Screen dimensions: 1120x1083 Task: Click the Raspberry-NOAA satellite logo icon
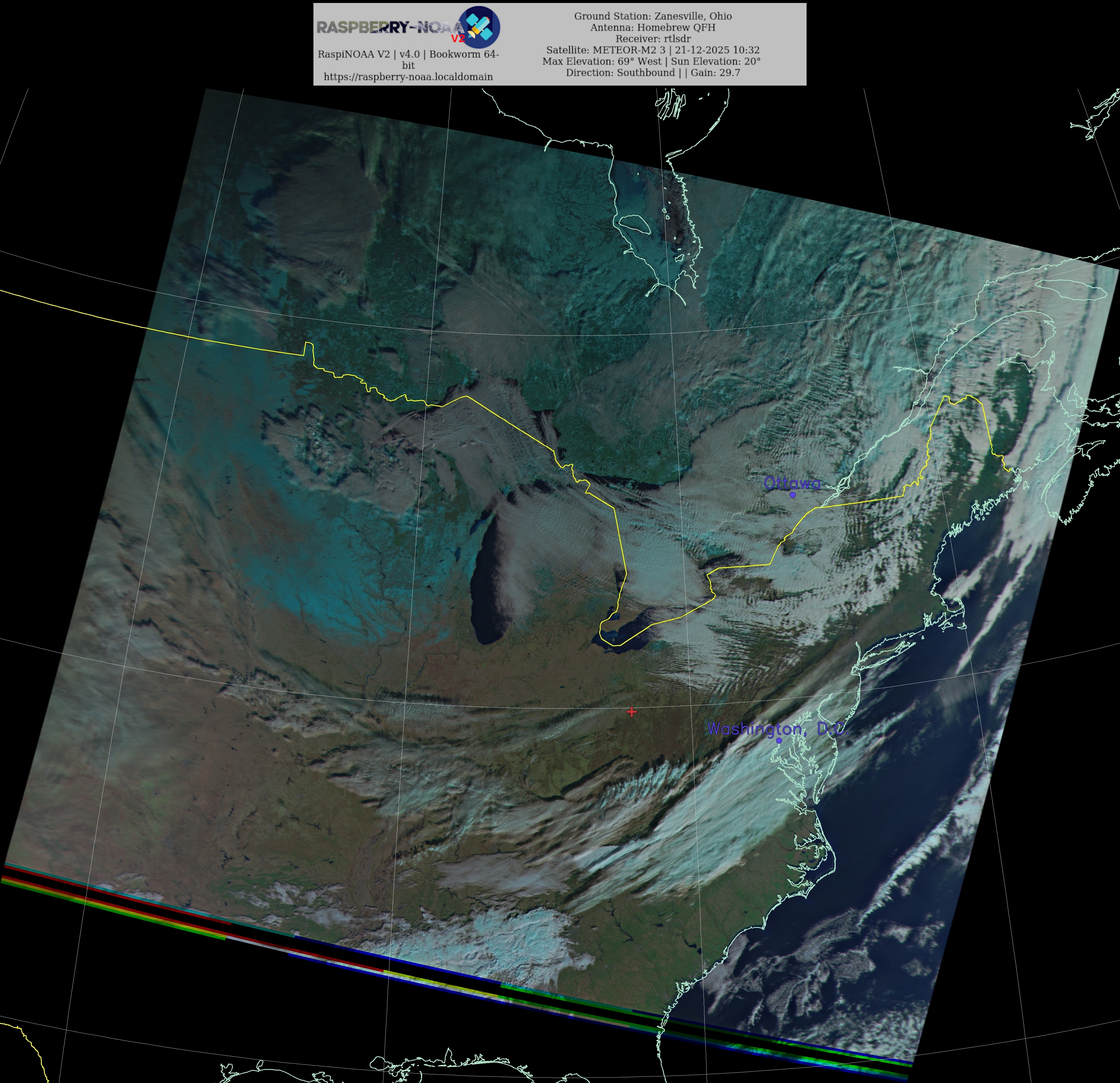480,26
